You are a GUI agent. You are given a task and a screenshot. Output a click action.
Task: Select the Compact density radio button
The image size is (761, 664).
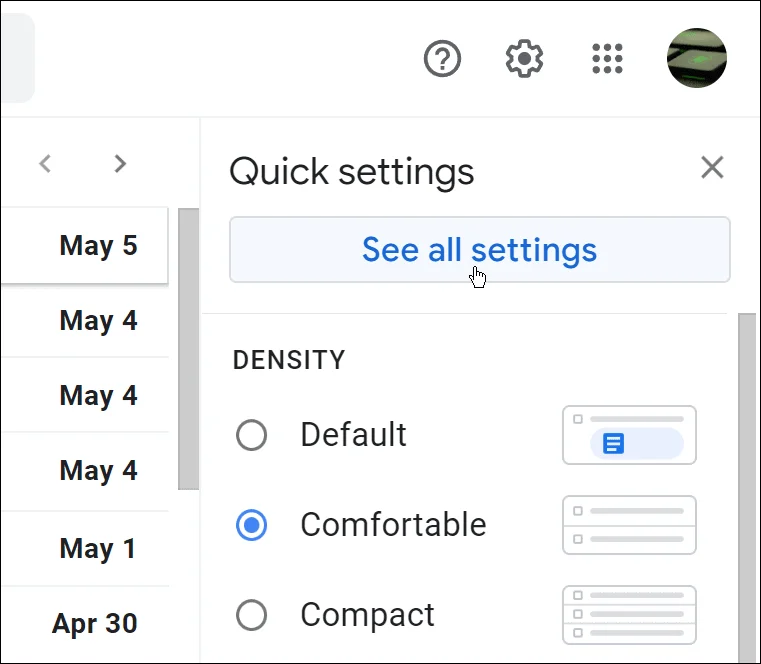(x=251, y=615)
